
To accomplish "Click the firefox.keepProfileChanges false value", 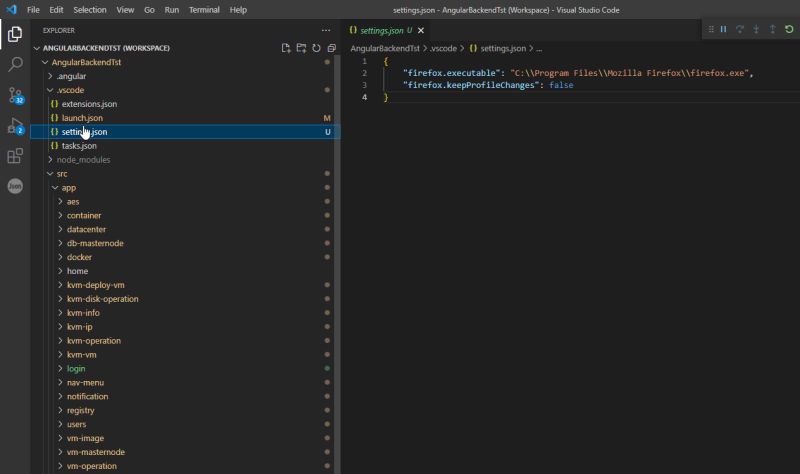I will coord(561,85).
